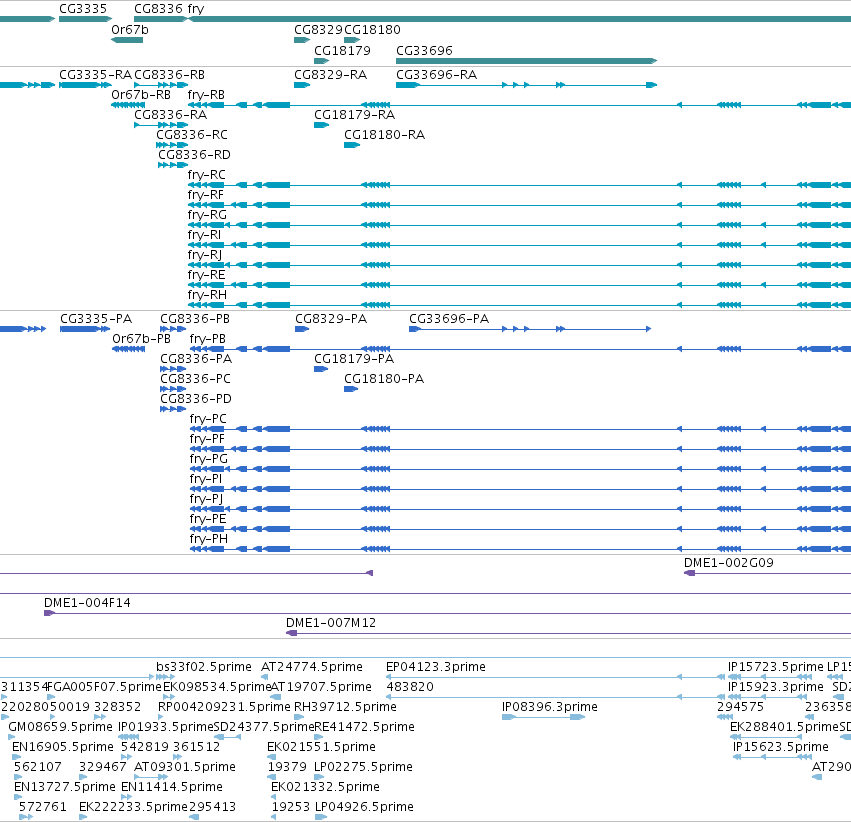This screenshot has width=851, height=822.
Task: Select the DME1-004F14 clone label
Action: coord(87,603)
